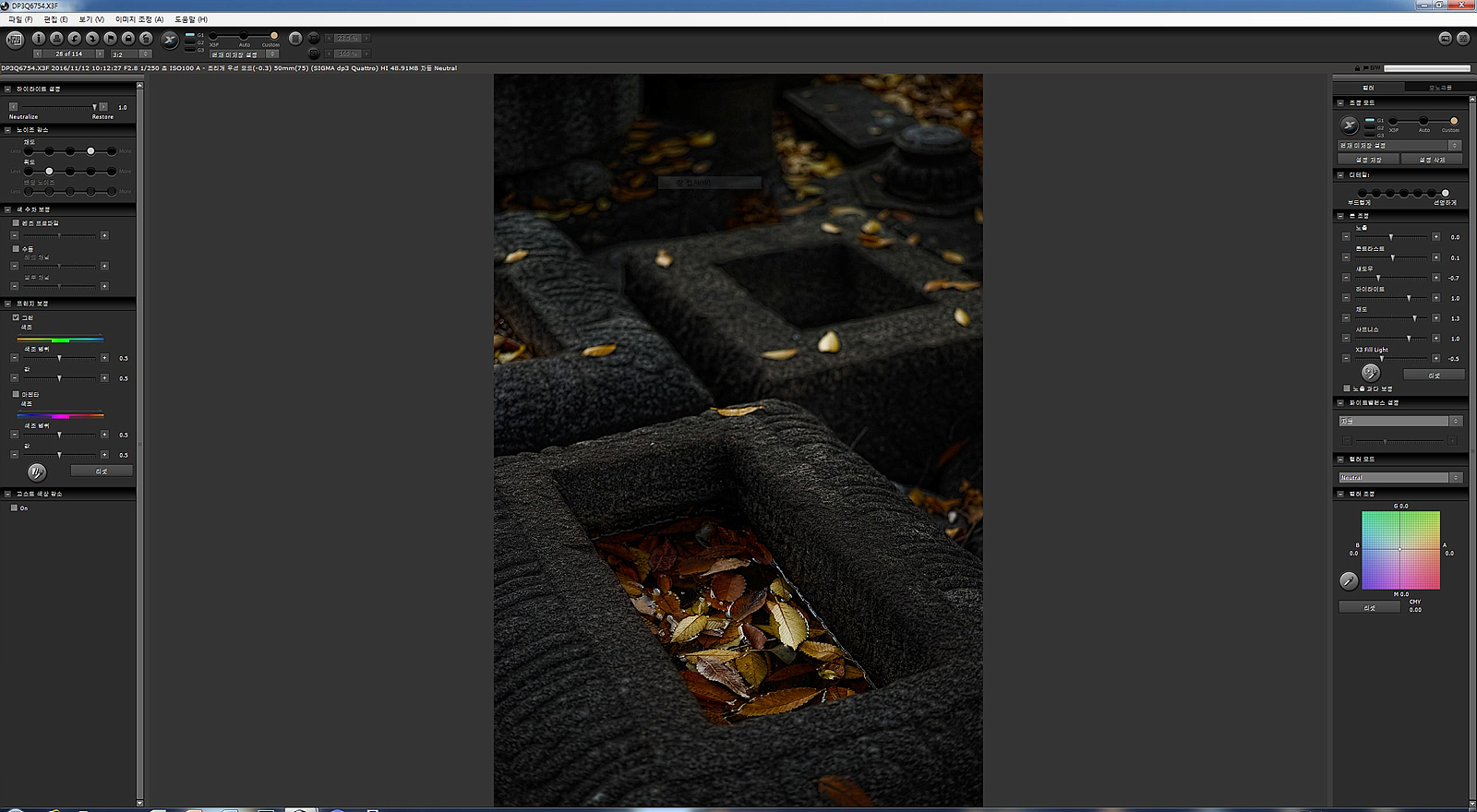
Task: Open the 파일 (F) menu
Action: 20,19
